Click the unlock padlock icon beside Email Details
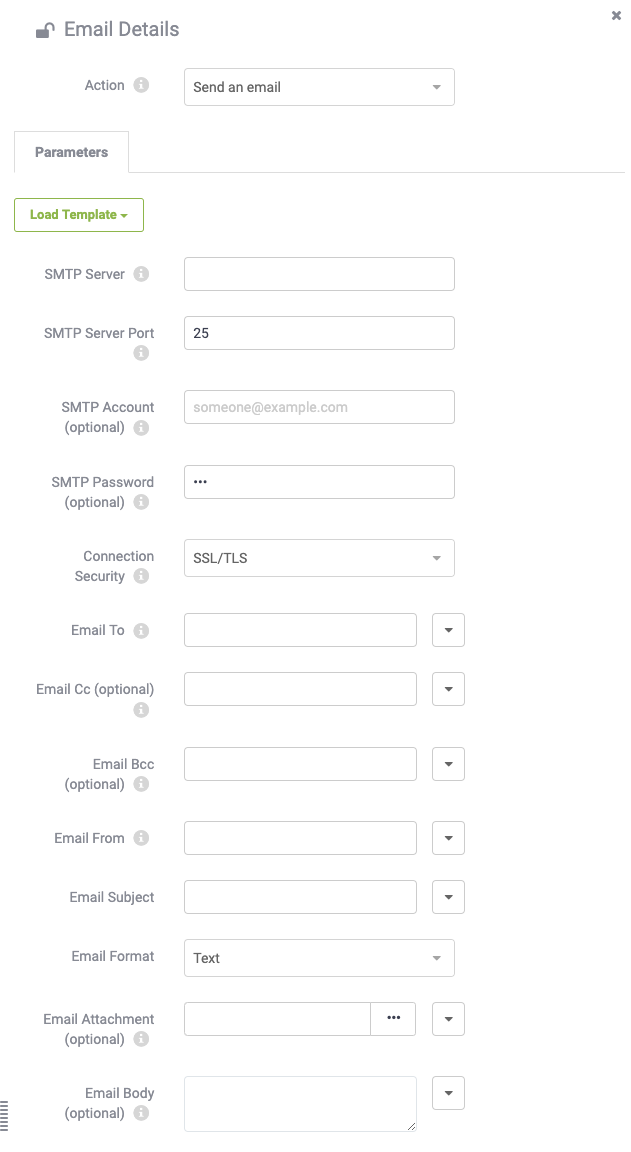The width and height of the screenshot is (631, 1152). tap(44, 31)
